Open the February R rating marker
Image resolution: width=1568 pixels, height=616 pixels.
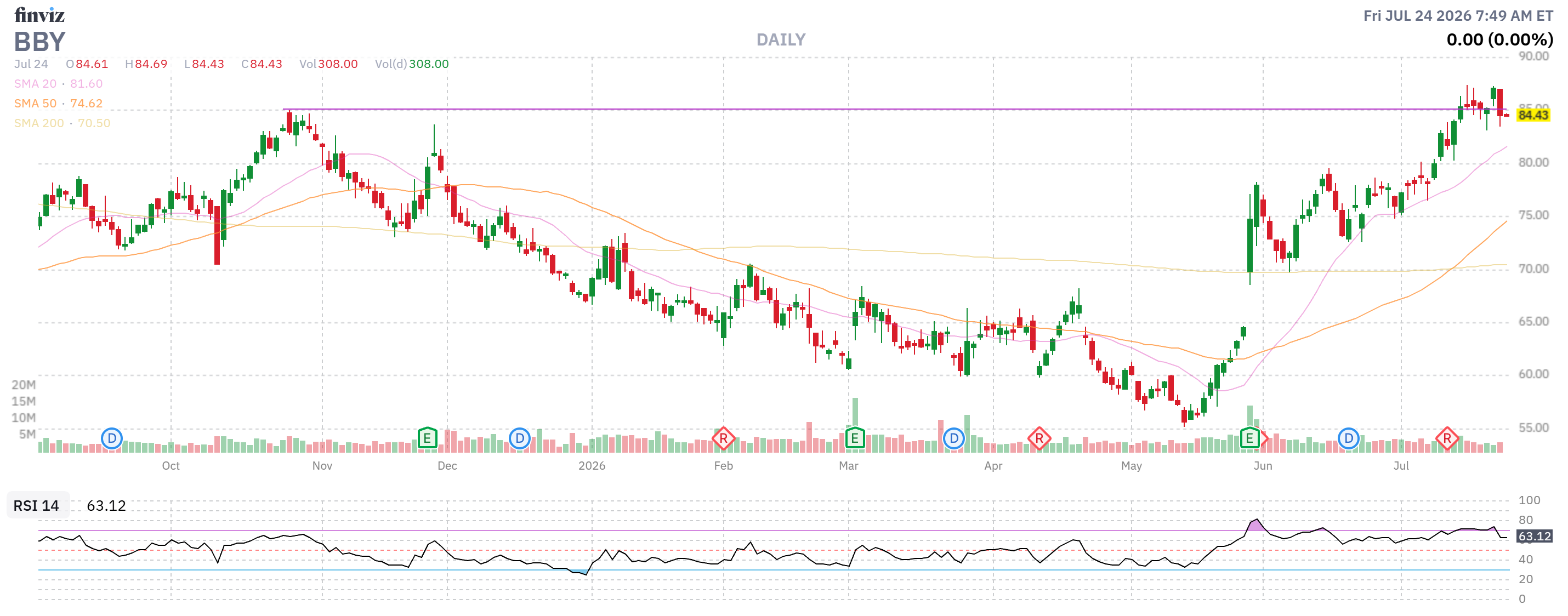(x=723, y=438)
